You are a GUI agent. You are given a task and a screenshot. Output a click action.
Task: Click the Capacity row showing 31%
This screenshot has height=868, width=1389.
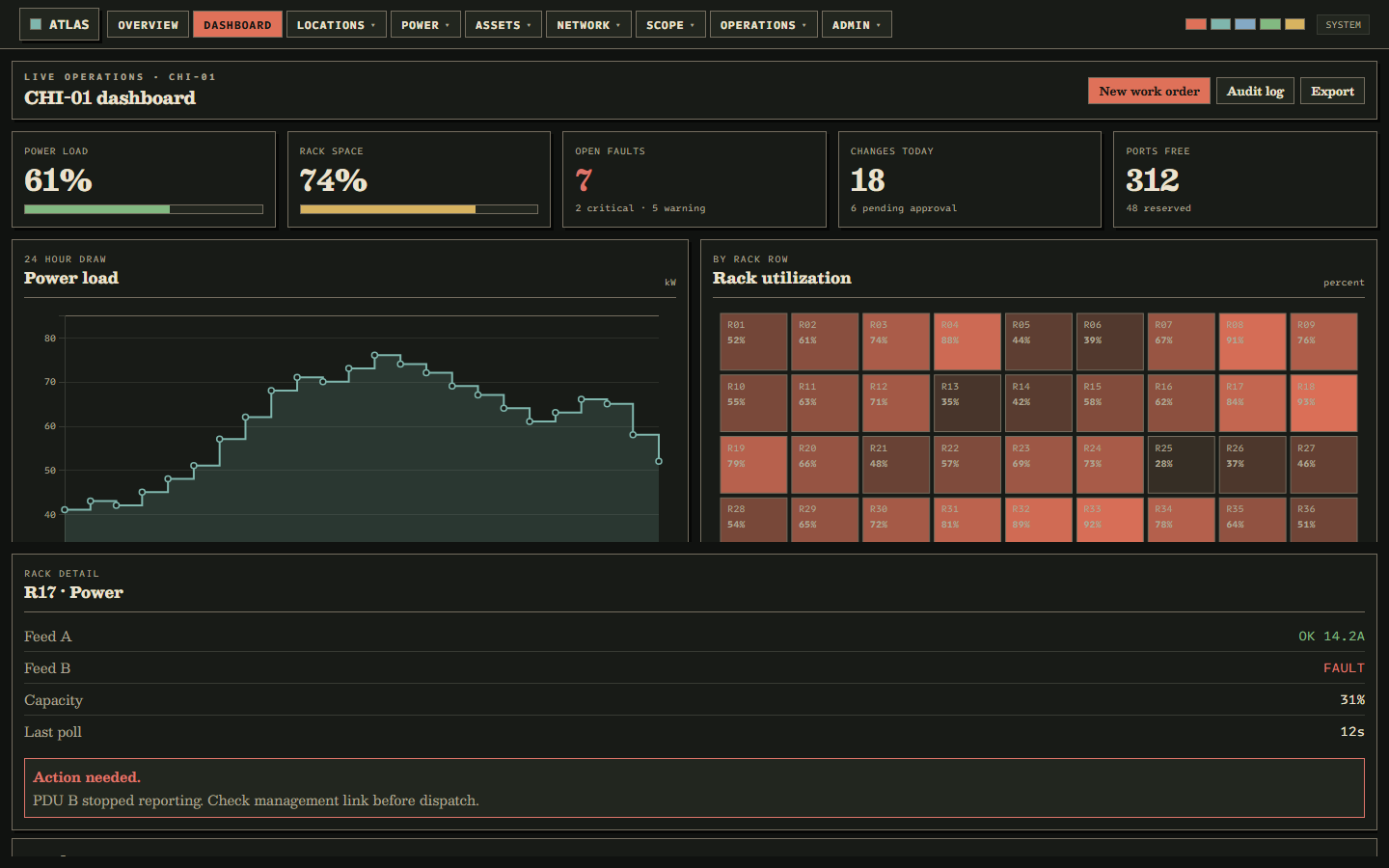(694, 700)
